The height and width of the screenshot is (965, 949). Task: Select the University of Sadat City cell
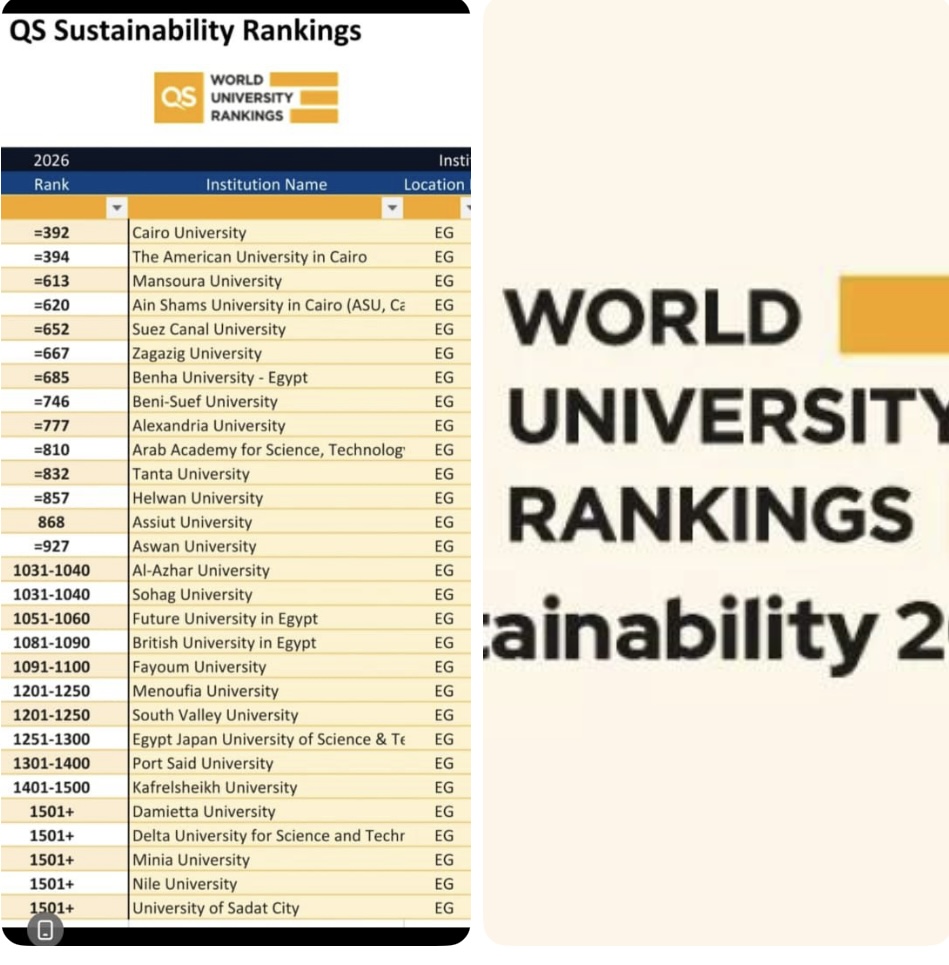tap(215, 908)
